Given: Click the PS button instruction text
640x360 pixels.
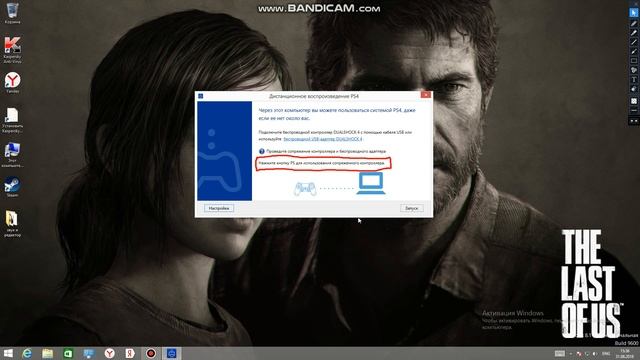Looking at the screenshot, I should (322, 163).
